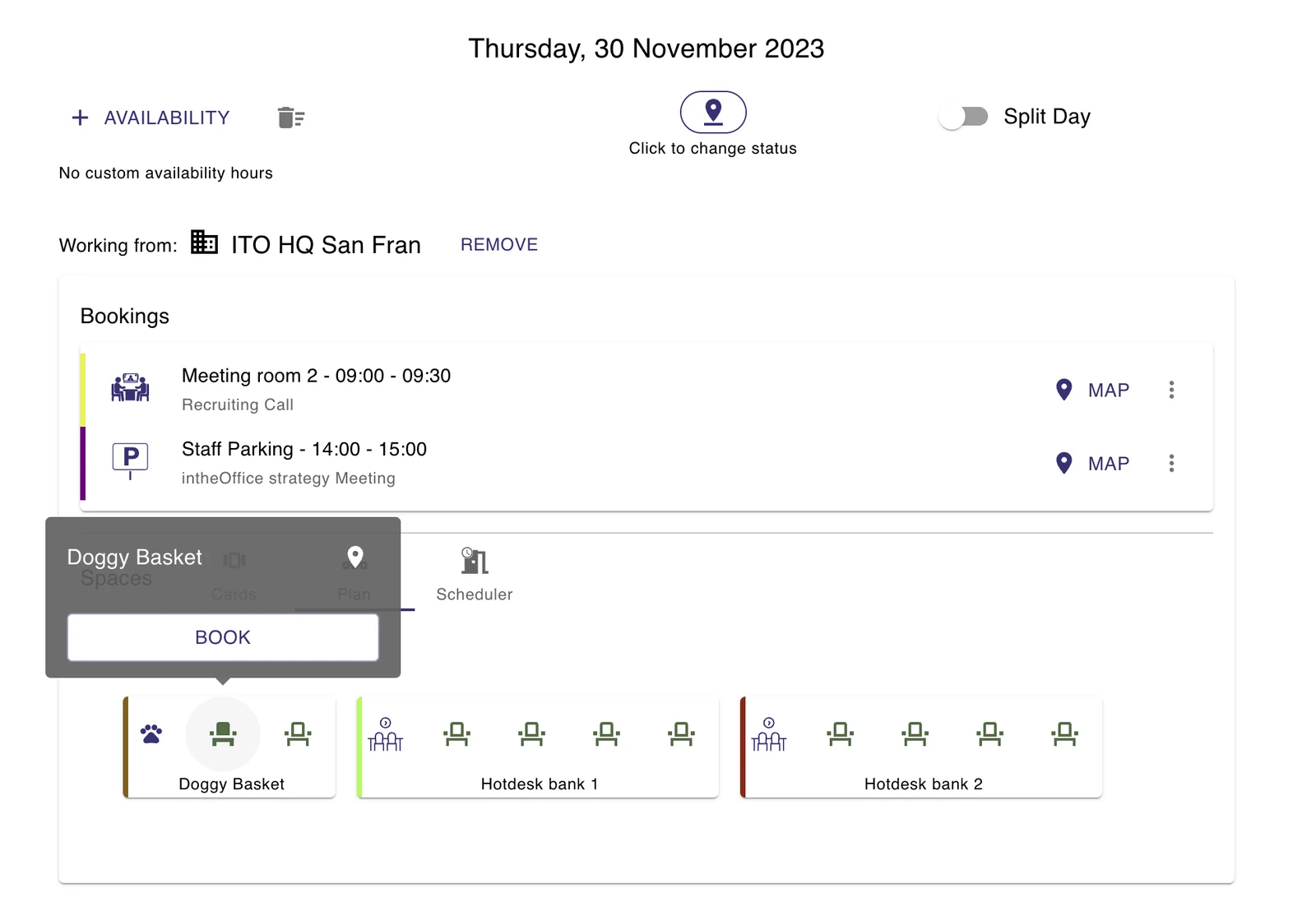Select second desk in Hotdesk bank 1

pyautogui.click(x=531, y=733)
